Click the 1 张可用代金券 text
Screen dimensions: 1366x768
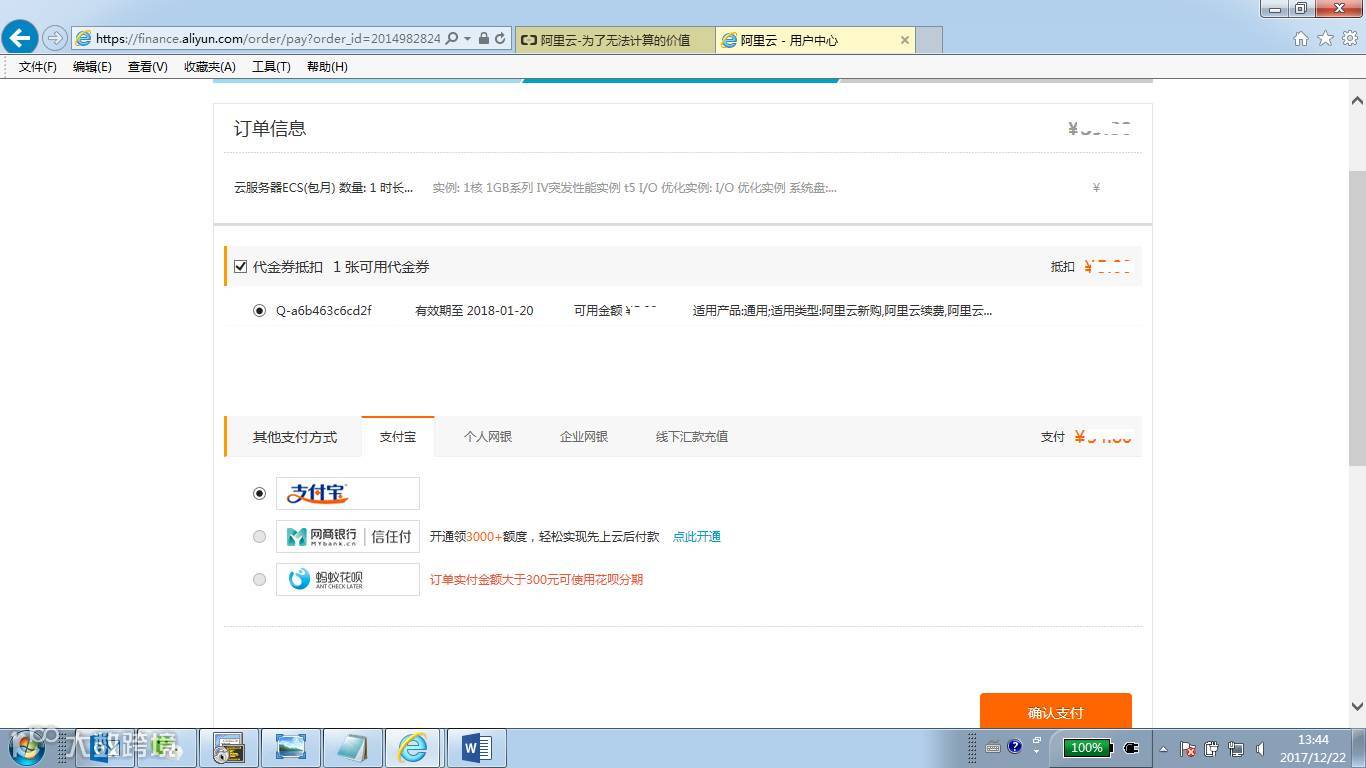(x=381, y=267)
